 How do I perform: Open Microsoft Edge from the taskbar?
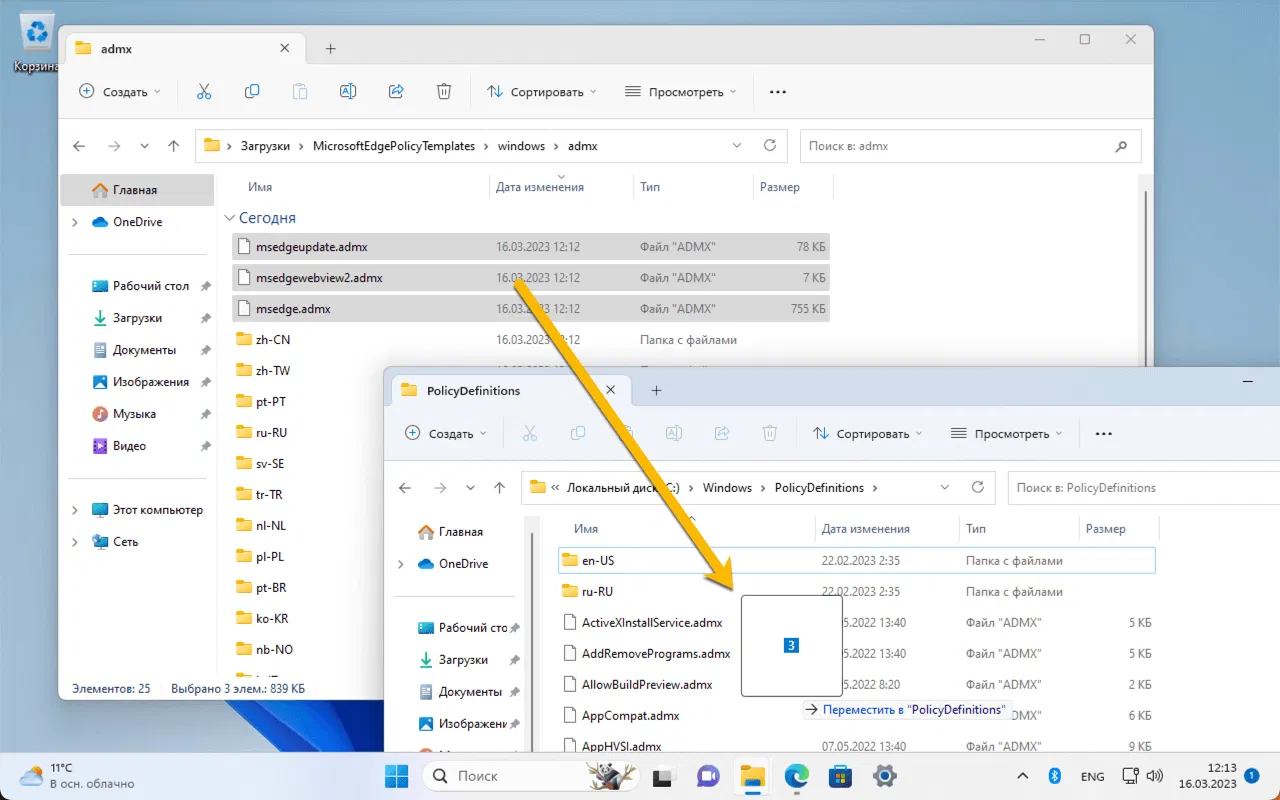coord(796,776)
